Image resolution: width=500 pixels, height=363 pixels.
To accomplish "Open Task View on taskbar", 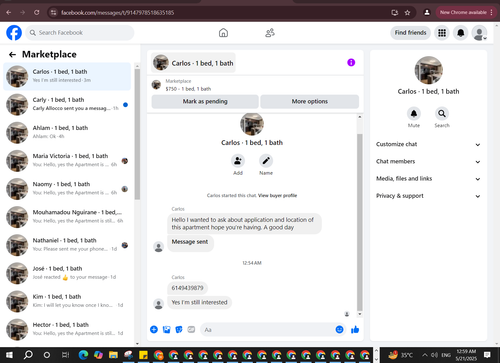I will (65, 355).
